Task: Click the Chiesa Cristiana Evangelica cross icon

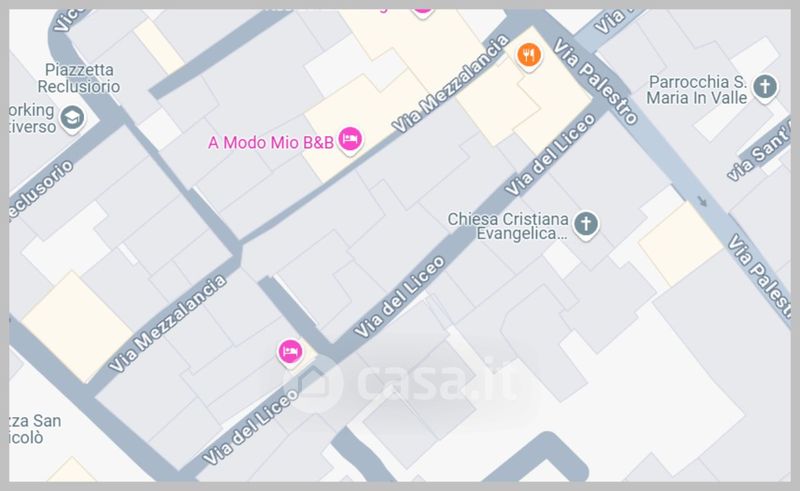Action: [x=586, y=225]
